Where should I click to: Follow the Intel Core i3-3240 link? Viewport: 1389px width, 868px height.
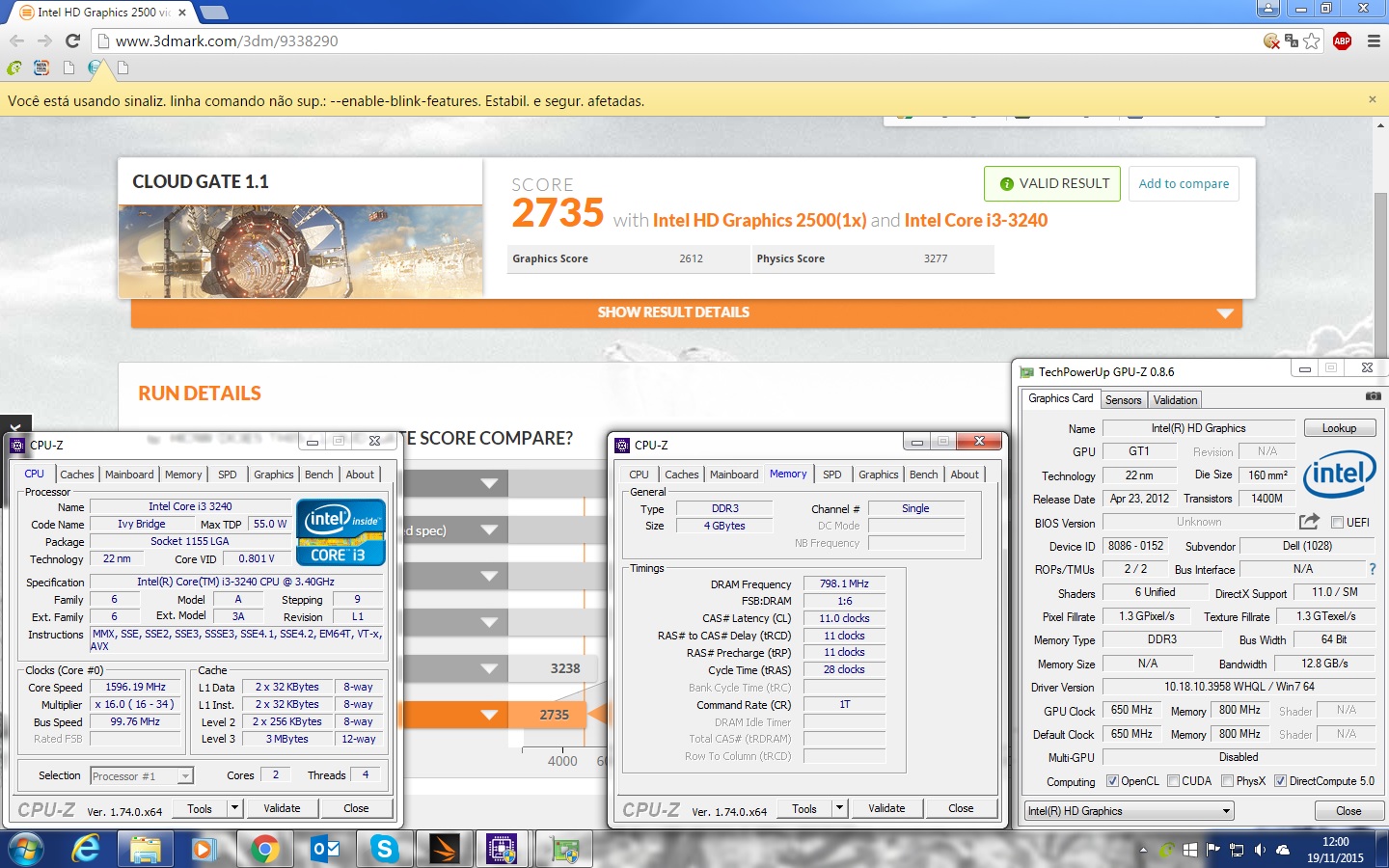click(x=976, y=220)
